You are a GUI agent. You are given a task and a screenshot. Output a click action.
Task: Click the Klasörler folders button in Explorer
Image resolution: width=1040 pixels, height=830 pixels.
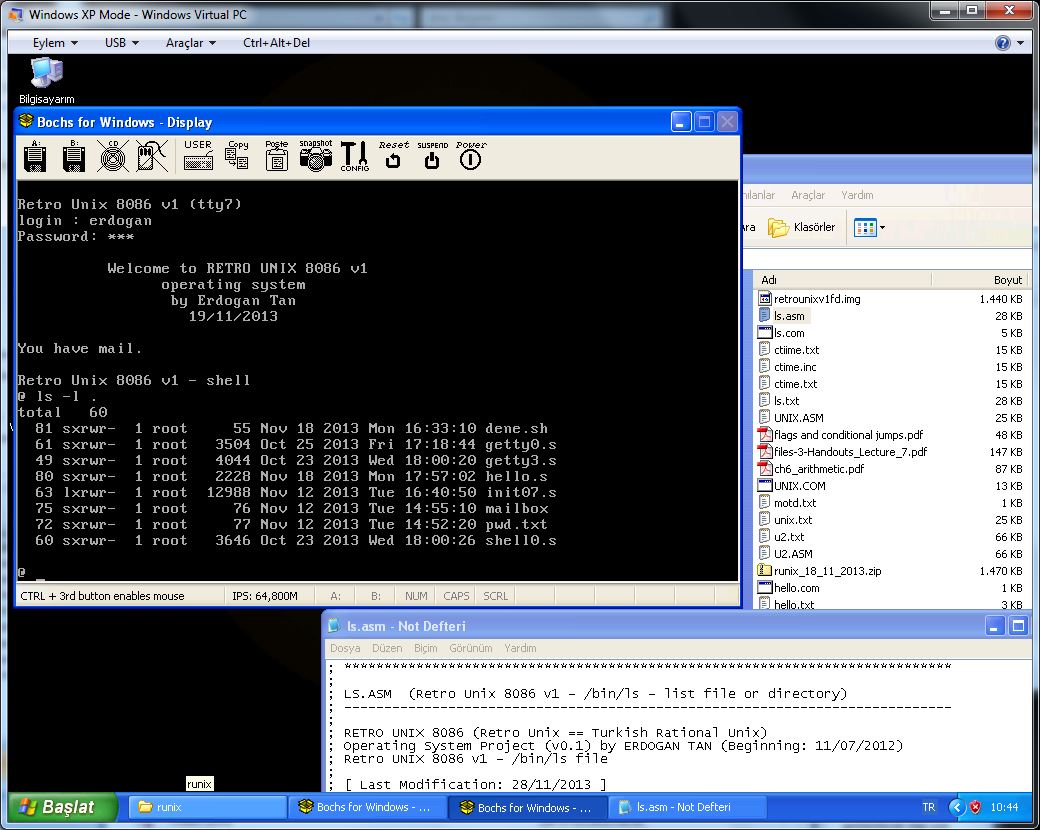(x=801, y=228)
